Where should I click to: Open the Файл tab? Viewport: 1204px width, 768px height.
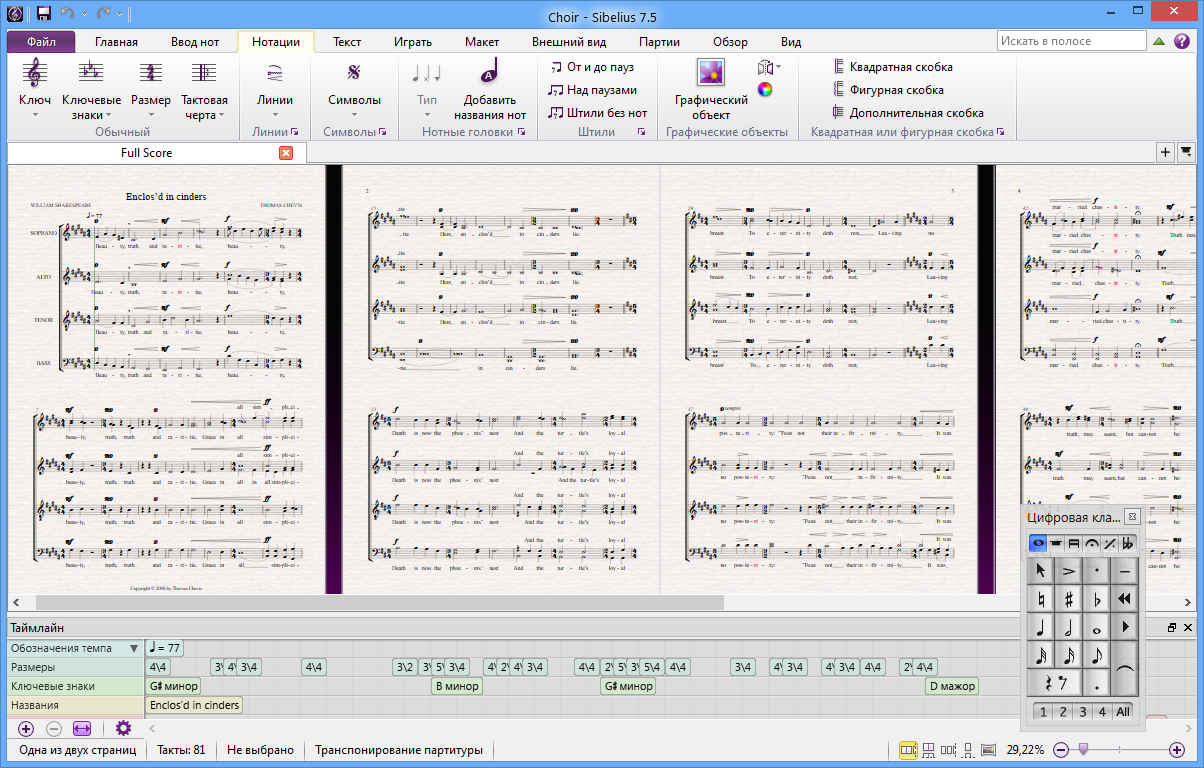(x=42, y=42)
